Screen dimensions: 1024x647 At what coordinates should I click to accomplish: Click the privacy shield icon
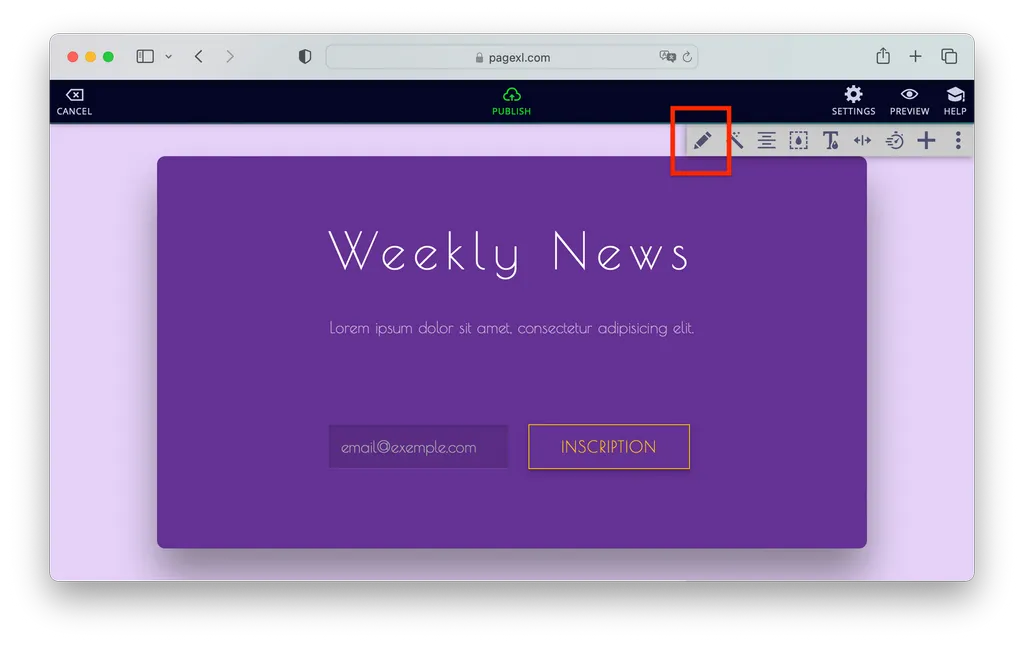pos(305,57)
